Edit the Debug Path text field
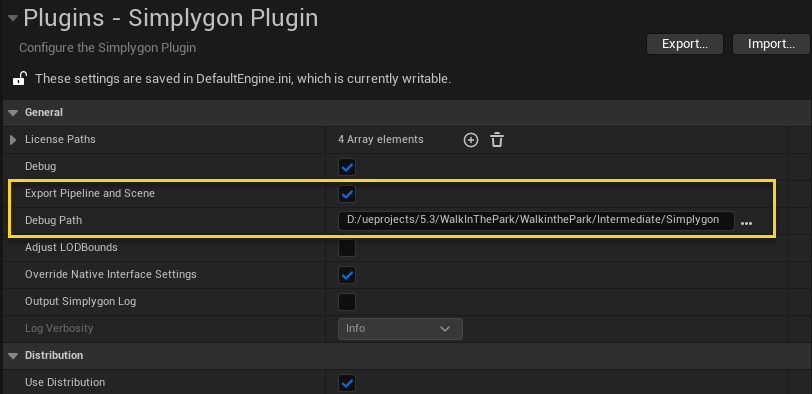The height and width of the screenshot is (394, 812). point(536,220)
